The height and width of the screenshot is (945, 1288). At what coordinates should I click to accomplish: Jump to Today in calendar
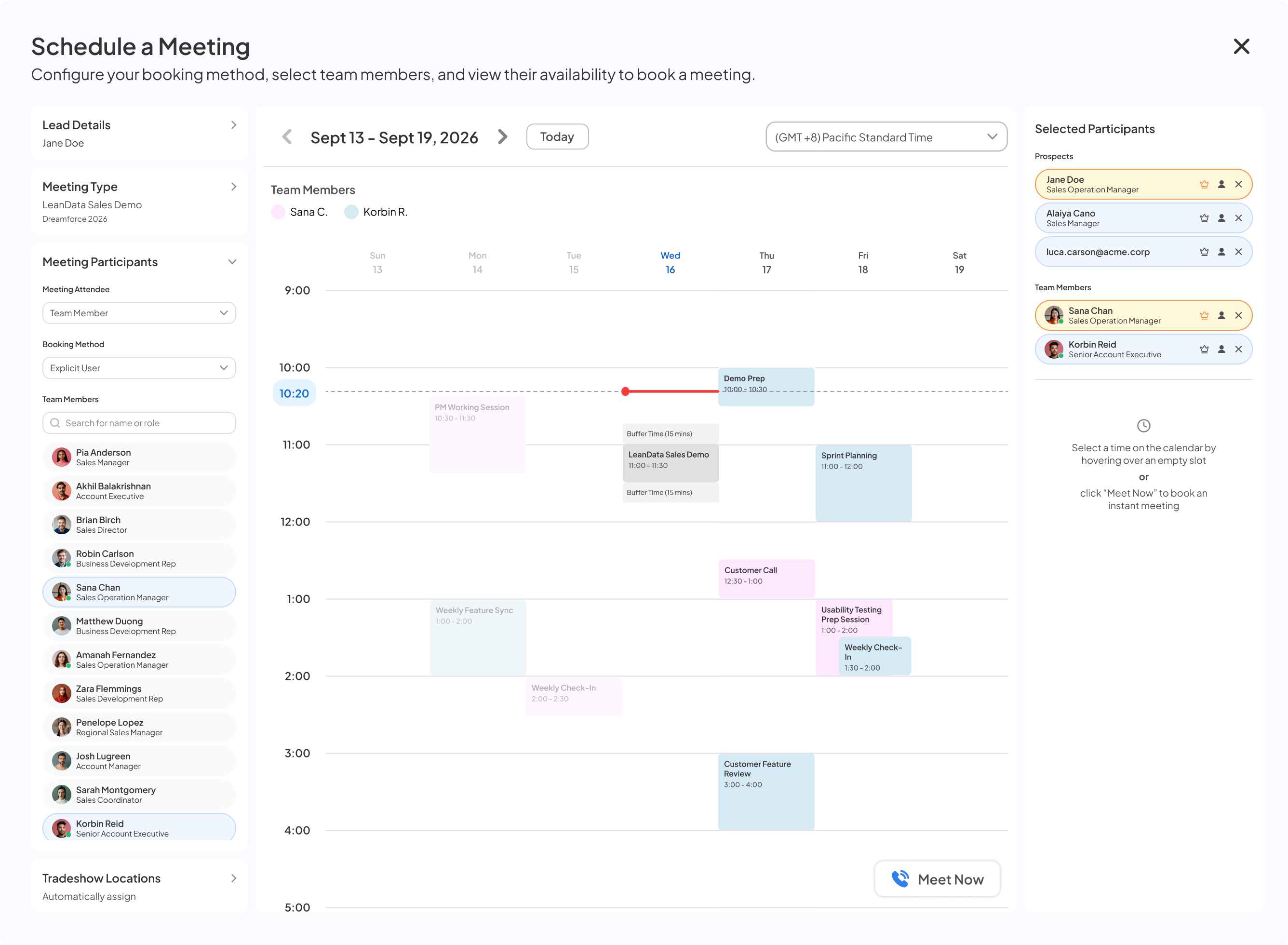click(557, 137)
